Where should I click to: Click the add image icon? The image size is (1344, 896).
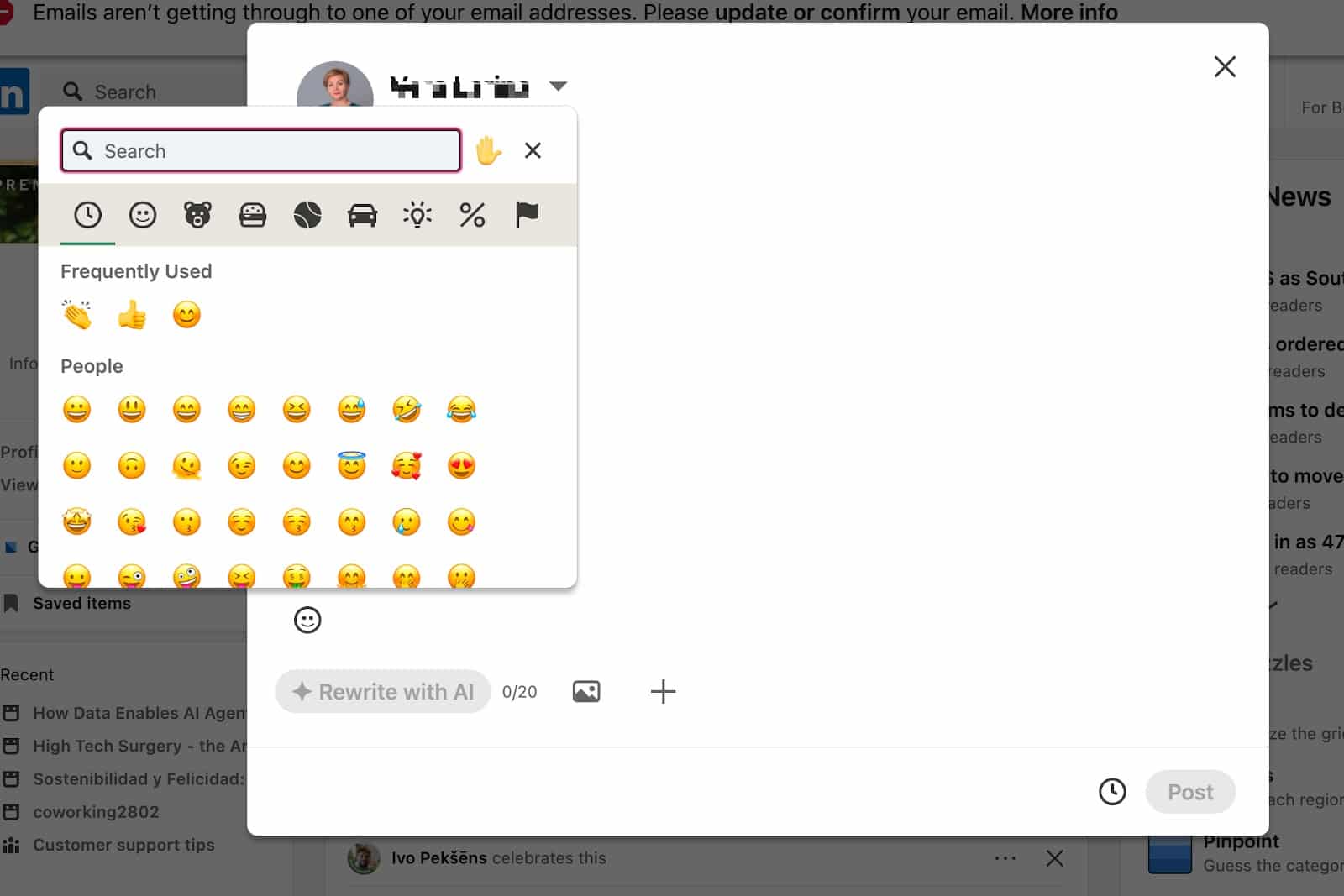point(586,691)
